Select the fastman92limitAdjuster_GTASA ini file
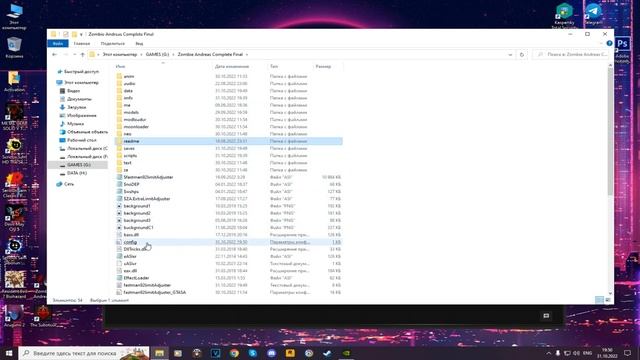 (154, 292)
